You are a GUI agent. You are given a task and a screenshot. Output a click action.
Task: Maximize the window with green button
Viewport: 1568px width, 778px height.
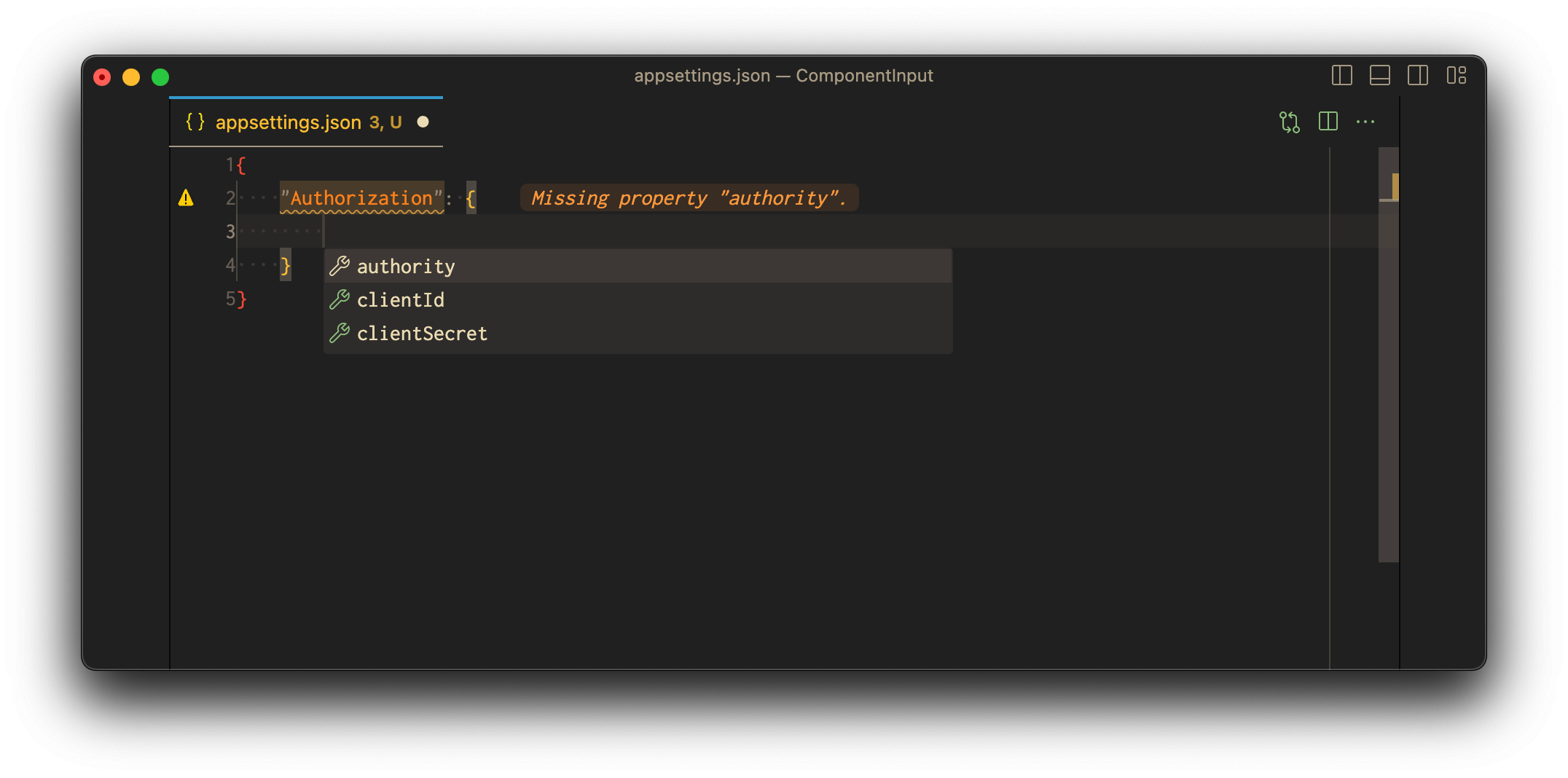click(x=160, y=76)
